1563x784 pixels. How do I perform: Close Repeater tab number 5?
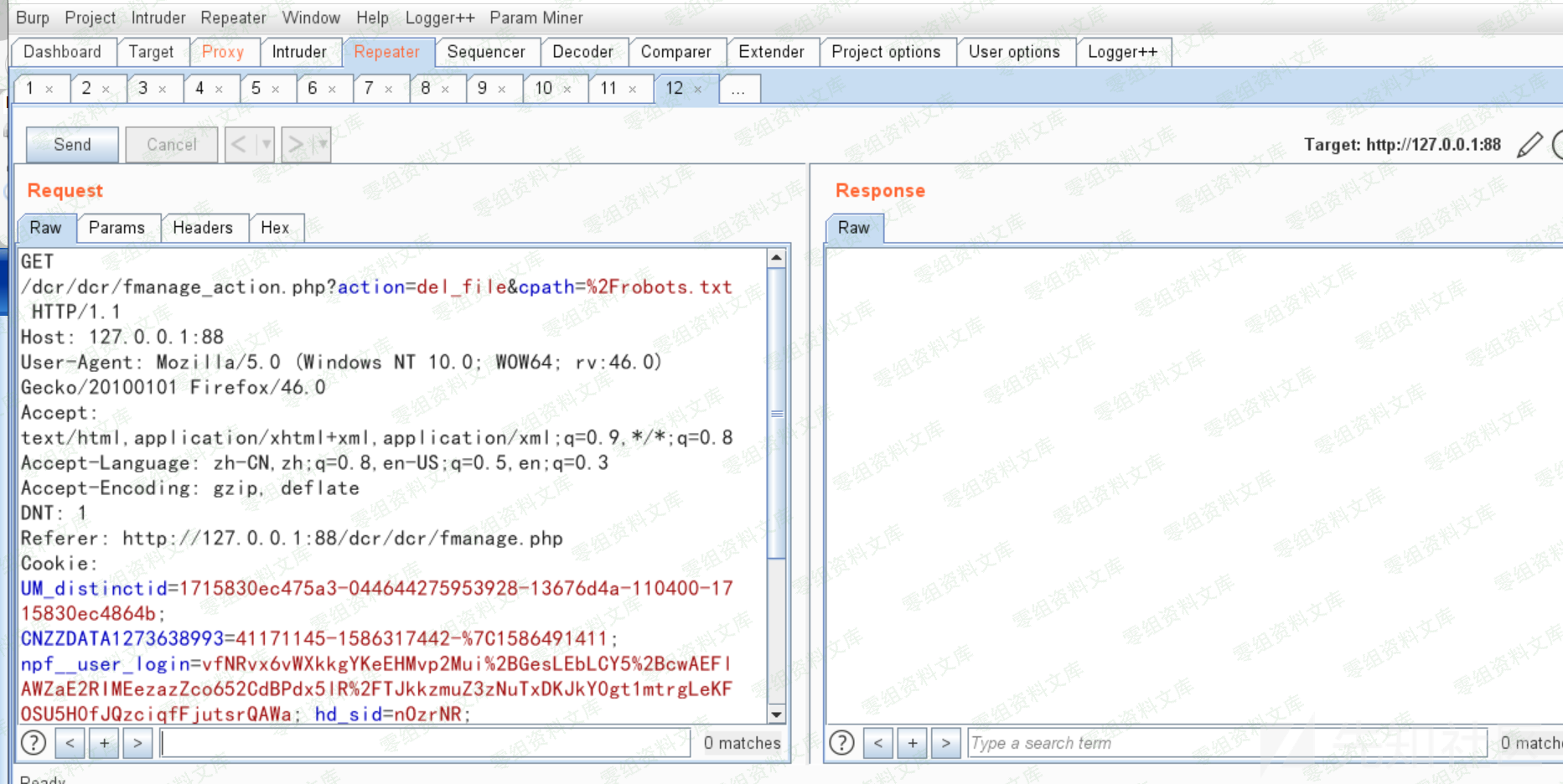click(275, 89)
